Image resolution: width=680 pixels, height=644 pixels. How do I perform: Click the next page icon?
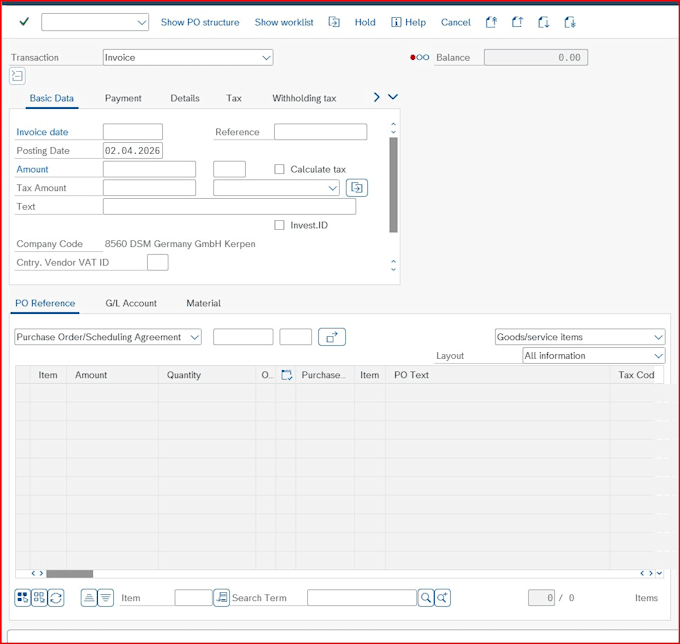[543, 22]
